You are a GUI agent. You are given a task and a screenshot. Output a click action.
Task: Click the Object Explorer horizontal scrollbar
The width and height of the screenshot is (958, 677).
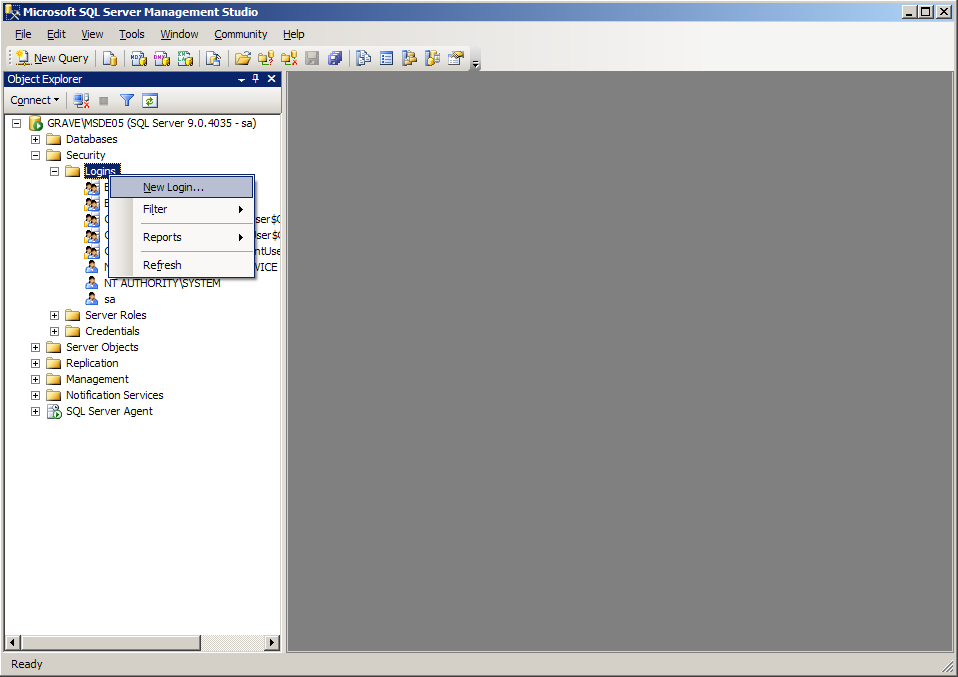(142, 642)
